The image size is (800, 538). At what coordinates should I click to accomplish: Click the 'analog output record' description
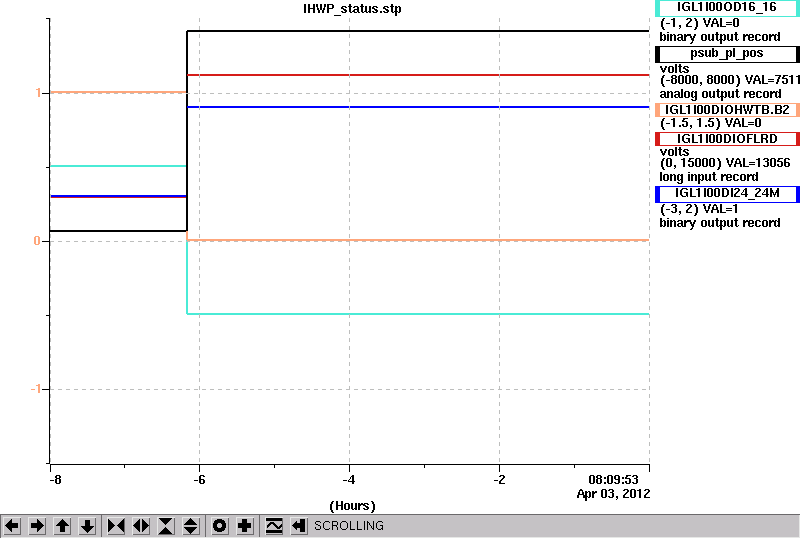coord(720,94)
